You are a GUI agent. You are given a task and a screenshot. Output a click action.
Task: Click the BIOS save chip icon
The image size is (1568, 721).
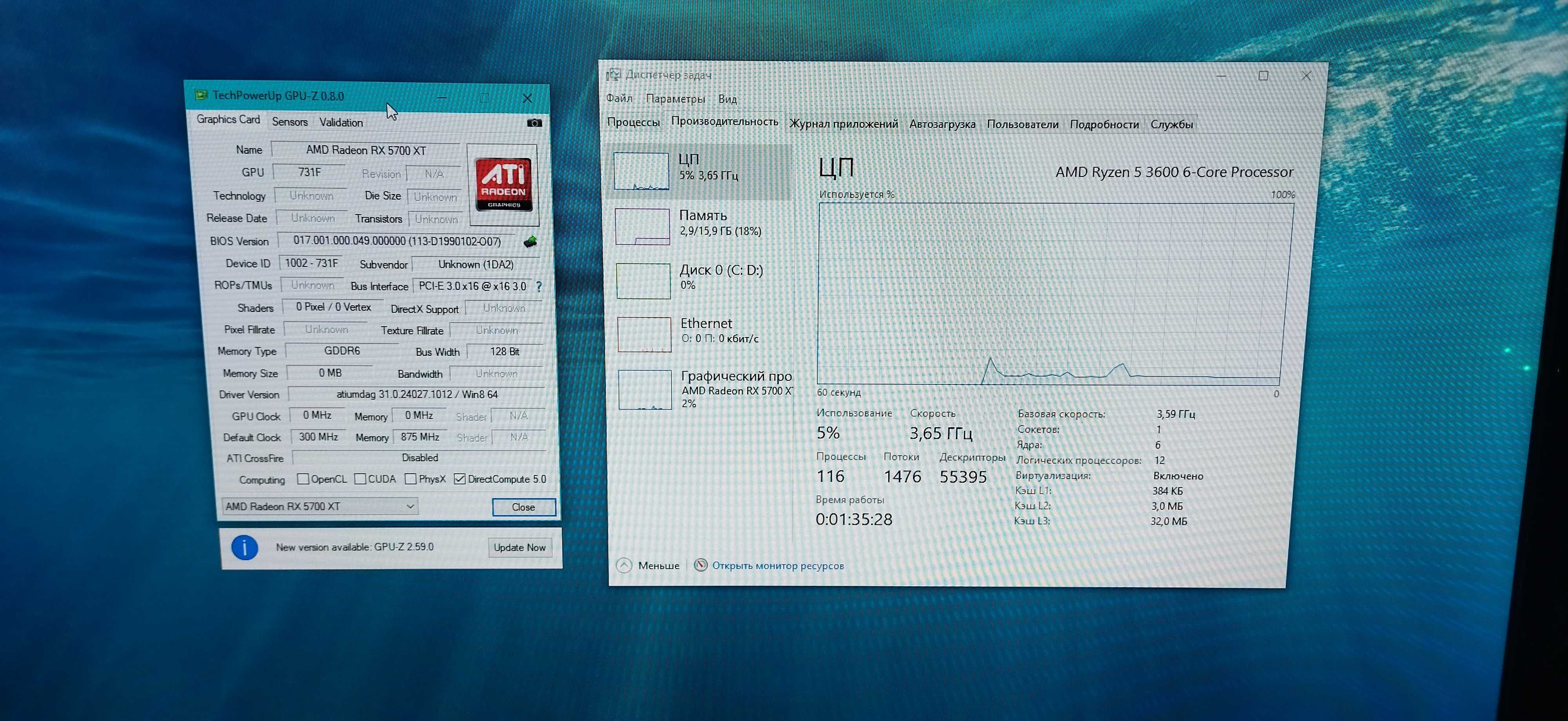click(x=530, y=242)
